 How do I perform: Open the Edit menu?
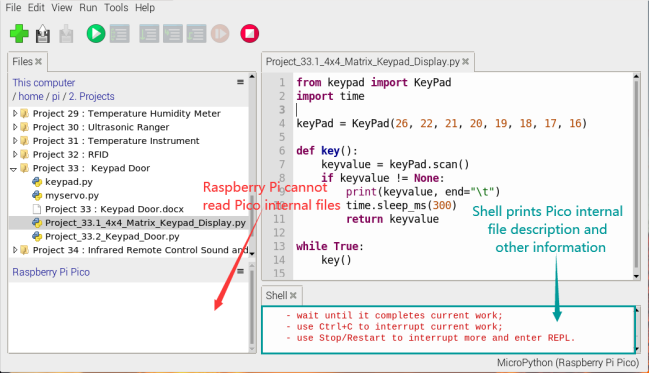(x=36, y=7)
